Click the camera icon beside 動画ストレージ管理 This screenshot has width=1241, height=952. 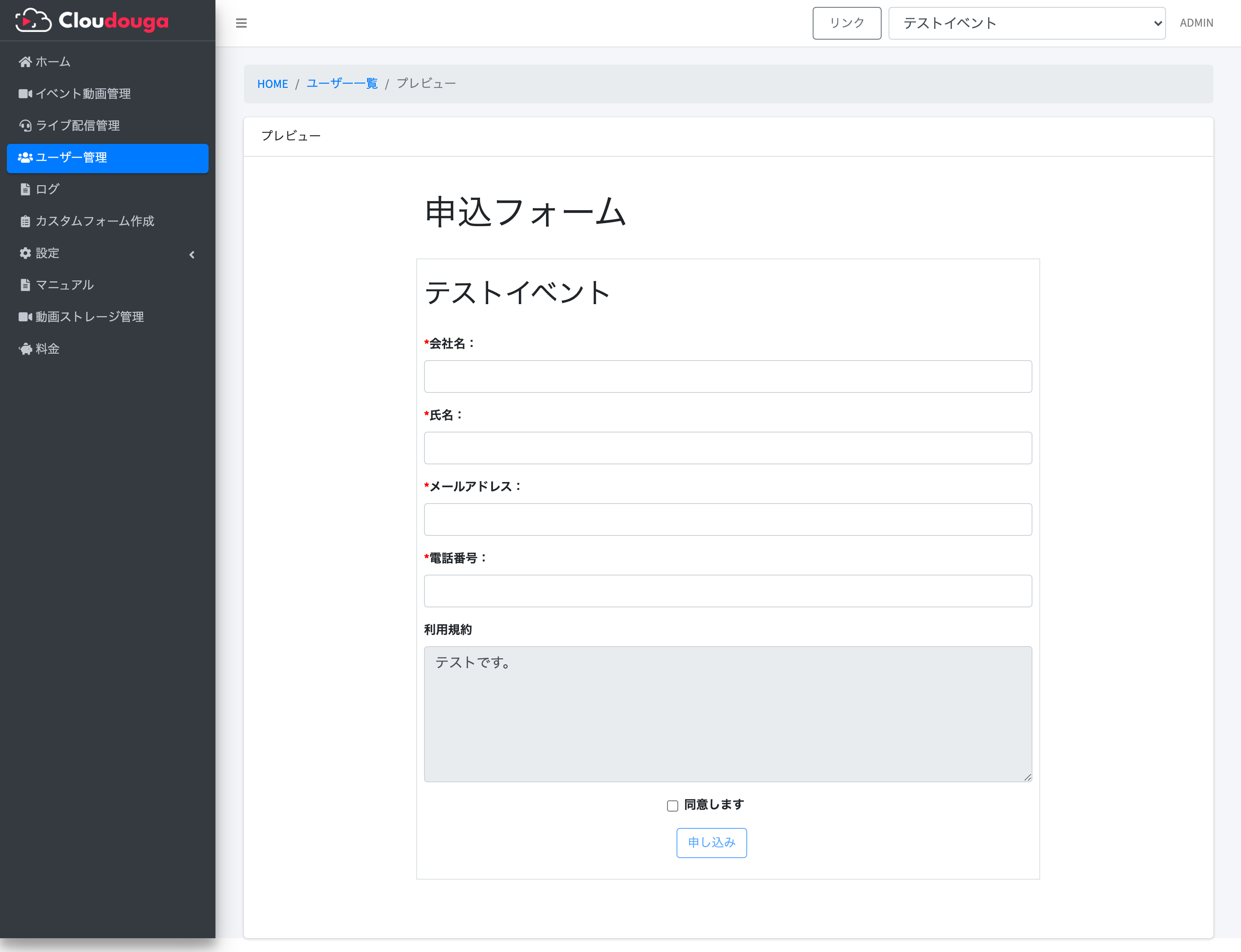[x=25, y=317]
